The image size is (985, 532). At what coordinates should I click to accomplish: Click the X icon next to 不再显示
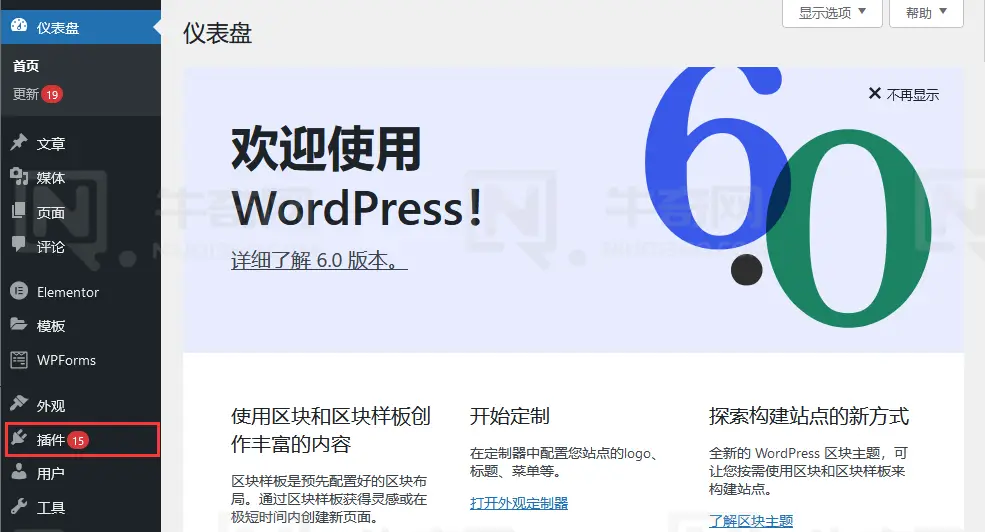[x=874, y=94]
